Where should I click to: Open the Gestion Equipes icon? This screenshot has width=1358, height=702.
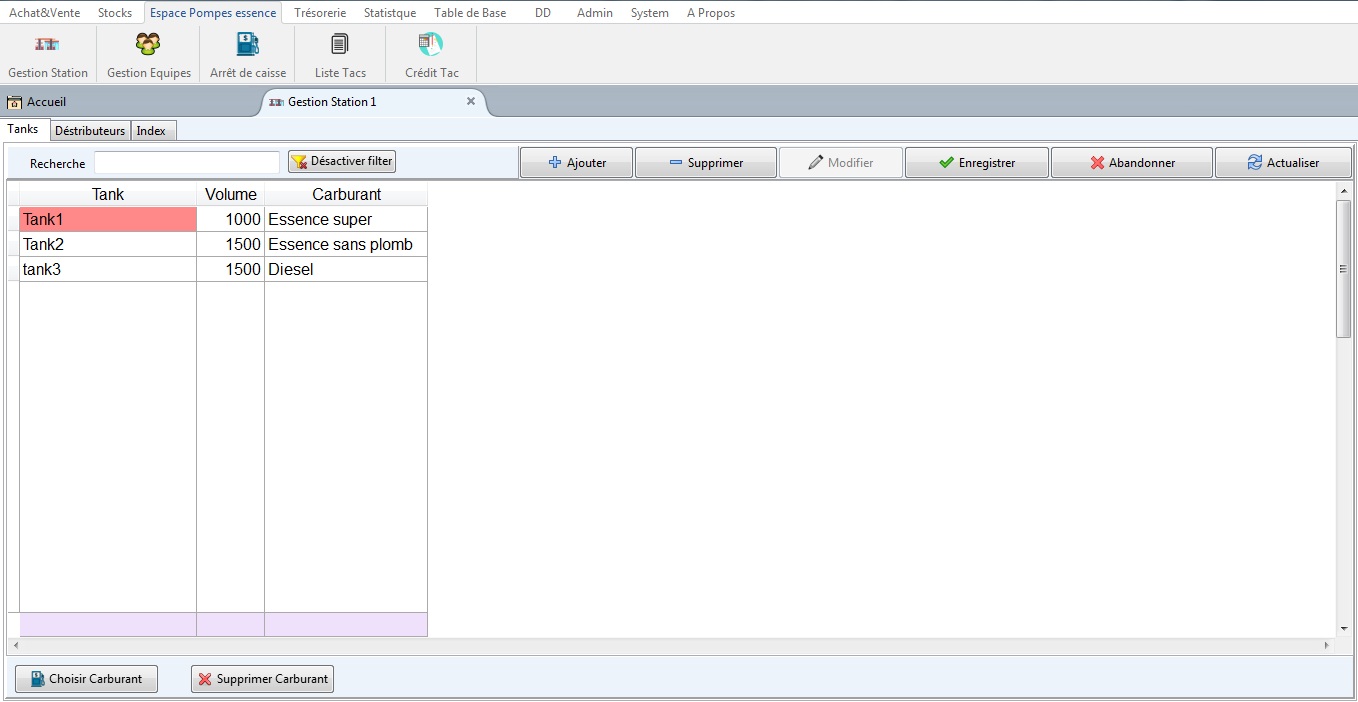click(x=148, y=55)
